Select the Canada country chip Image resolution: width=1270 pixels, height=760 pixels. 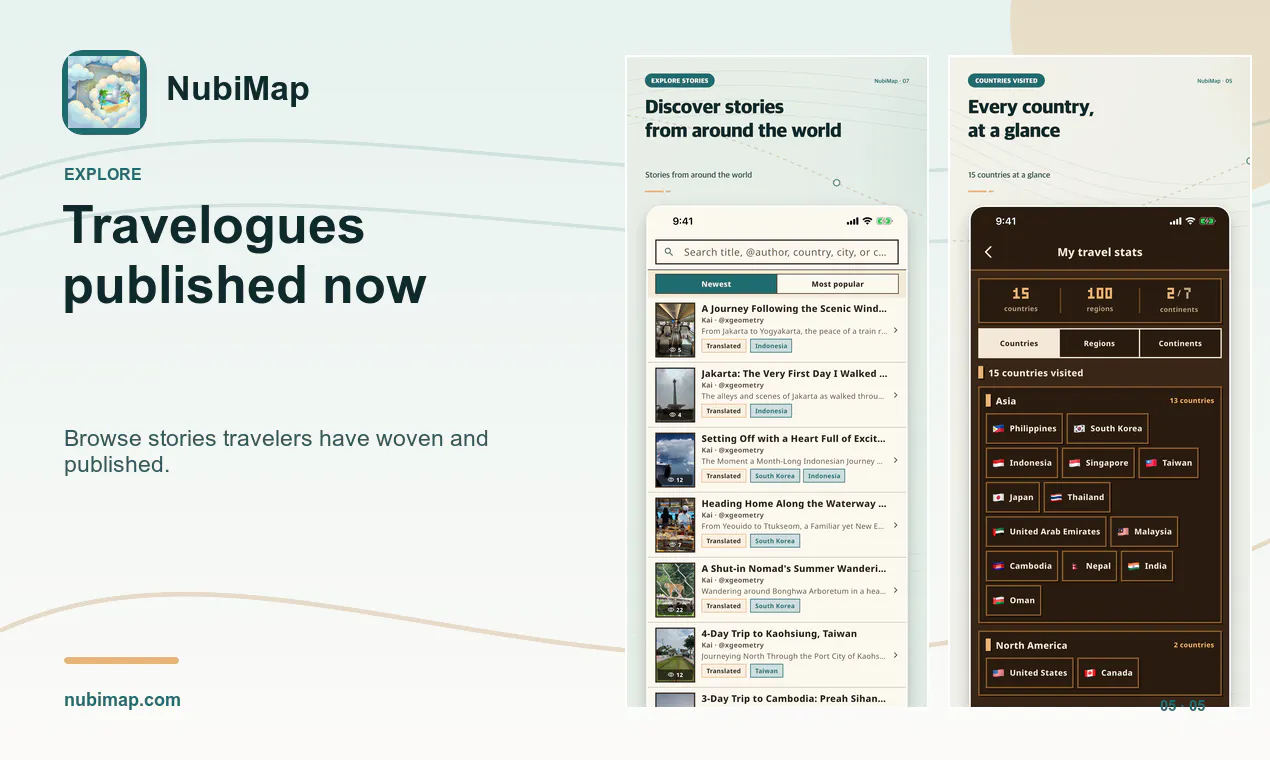pyautogui.click(x=1108, y=673)
